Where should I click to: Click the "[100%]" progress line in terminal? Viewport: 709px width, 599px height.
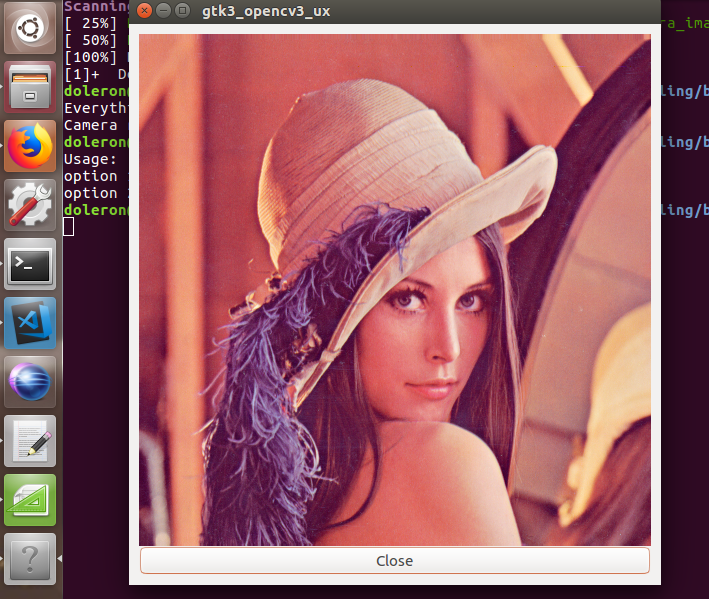90,57
